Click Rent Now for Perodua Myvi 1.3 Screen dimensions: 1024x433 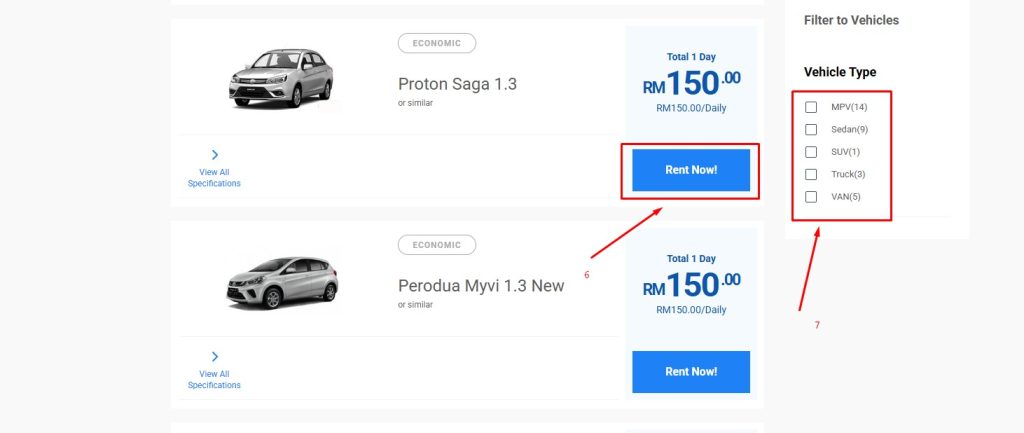pyautogui.click(x=691, y=372)
